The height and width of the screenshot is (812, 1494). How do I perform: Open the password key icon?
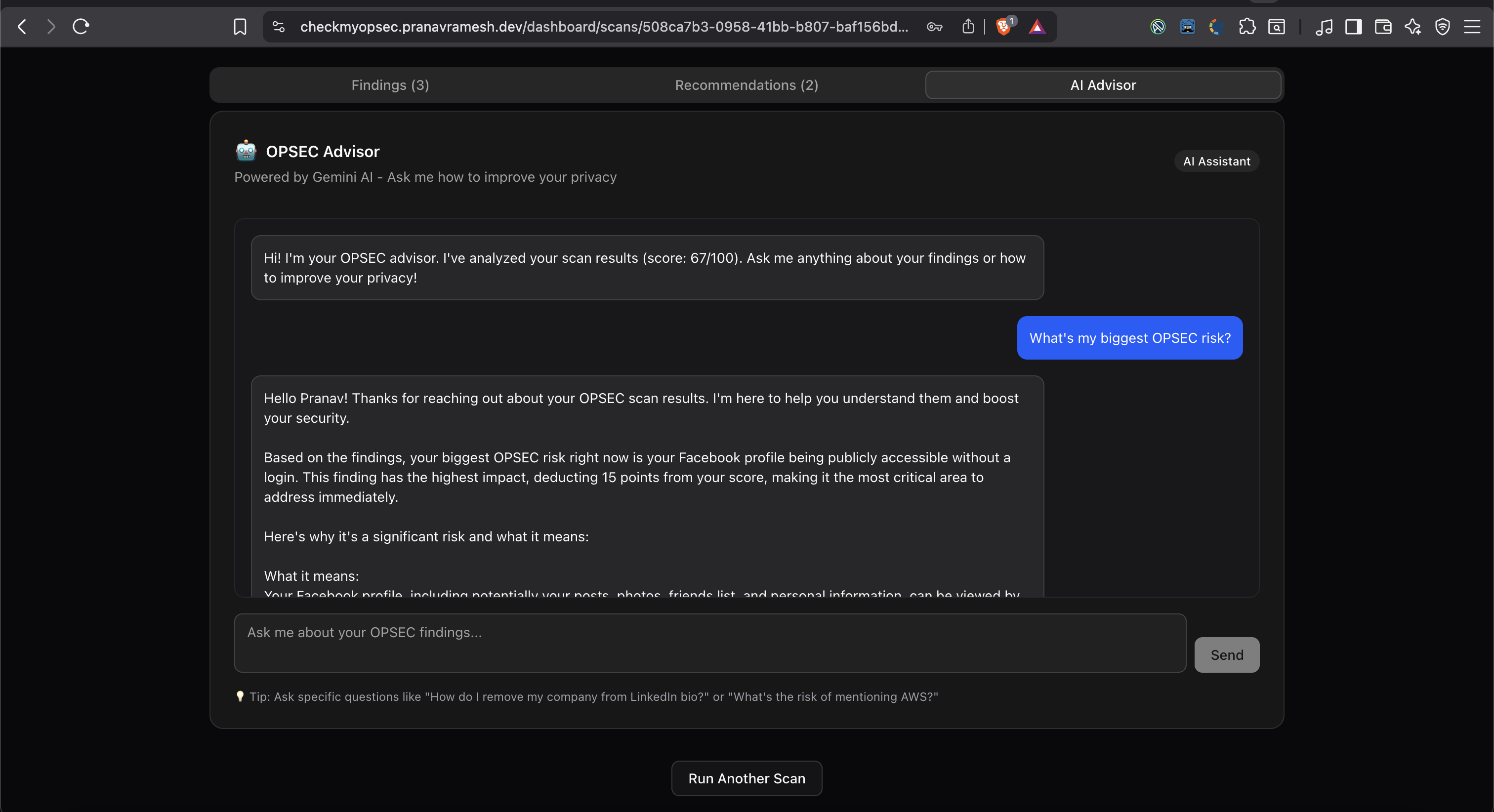click(x=934, y=27)
